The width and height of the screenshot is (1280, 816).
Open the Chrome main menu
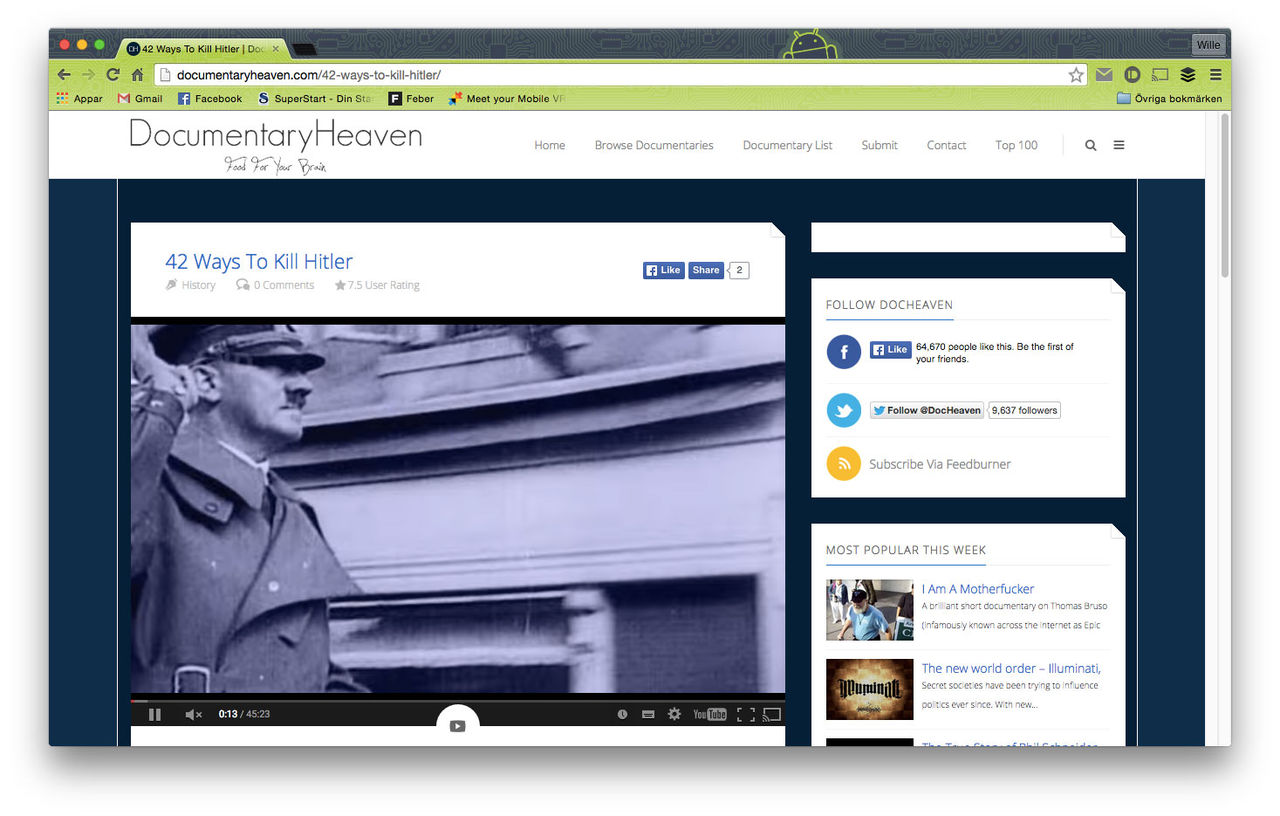point(1215,74)
